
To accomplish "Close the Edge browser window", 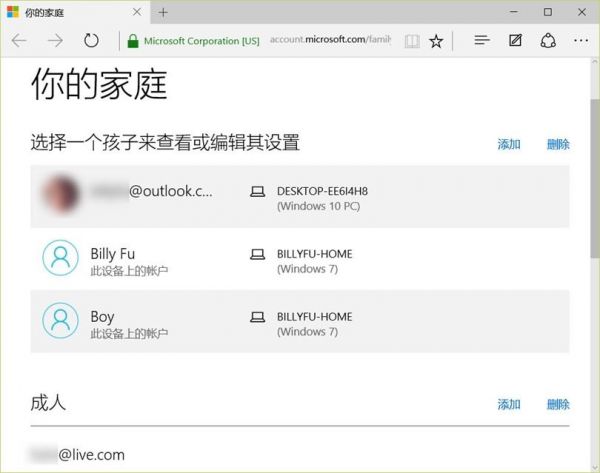I will [582, 12].
